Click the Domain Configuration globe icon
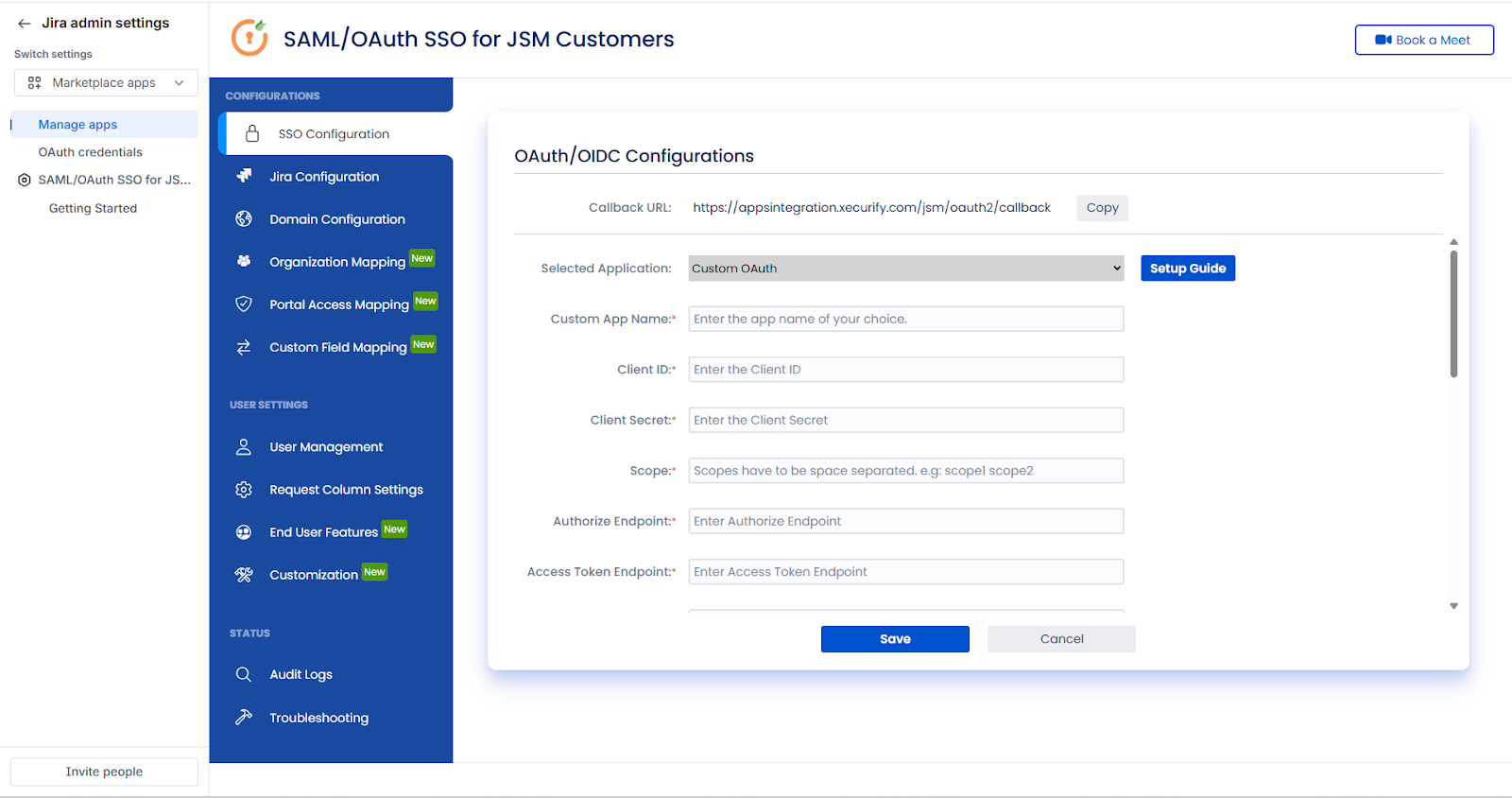 (x=244, y=218)
